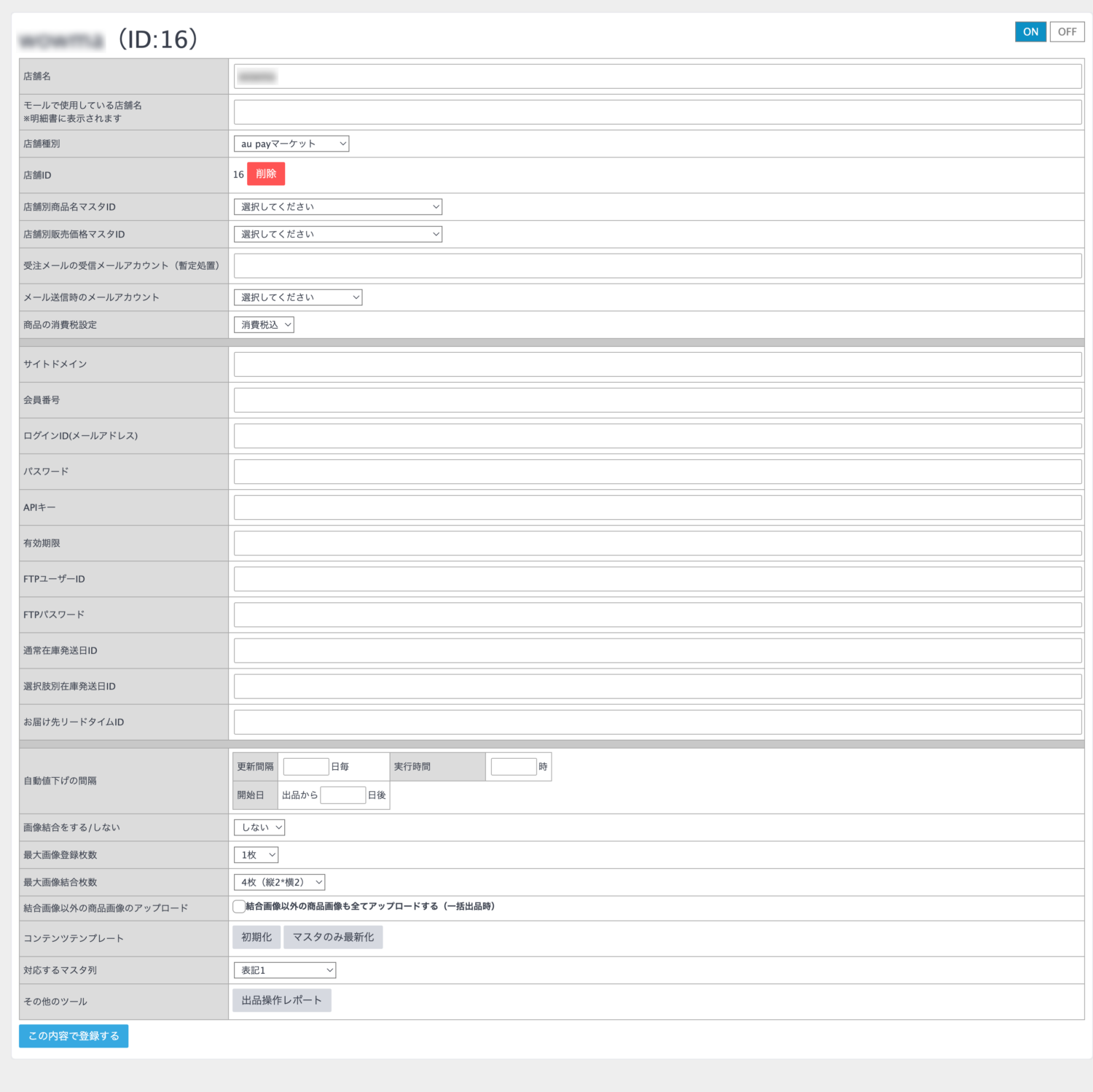1093x1092 pixels.
Task: Click into the APIキー input field
Action: (657, 507)
